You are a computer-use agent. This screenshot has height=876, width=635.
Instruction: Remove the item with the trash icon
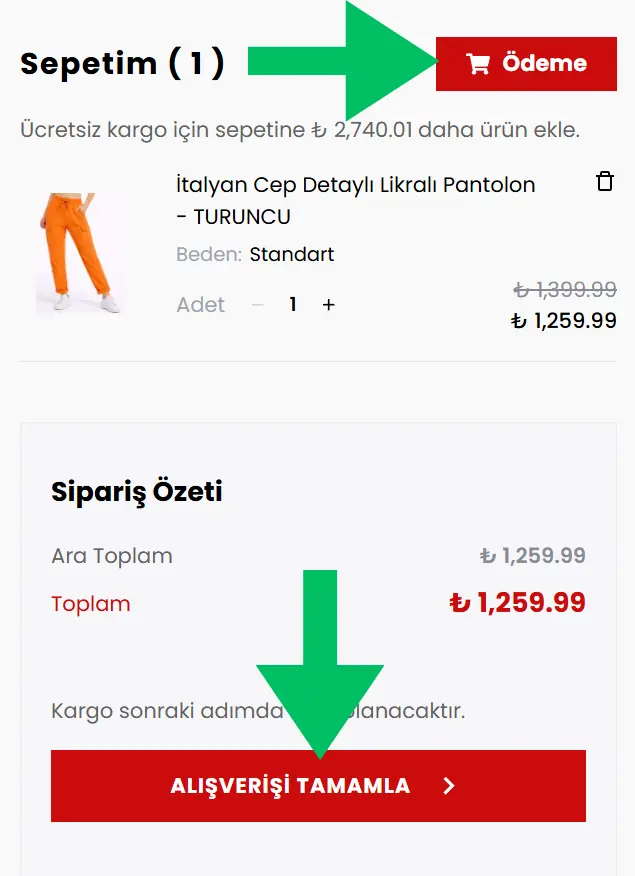click(x=605, y=182)
